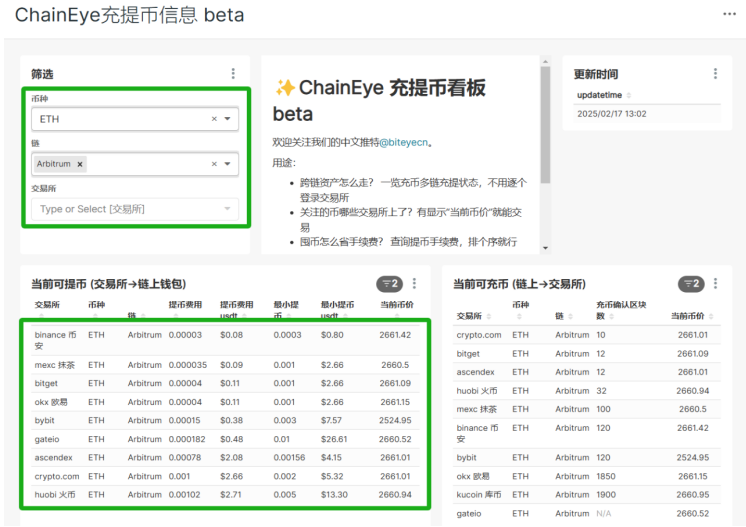This screenshot has height=527, width=746.
Task: Select bitget row in 当前可提币 table
Action: [x=226, y=383]
